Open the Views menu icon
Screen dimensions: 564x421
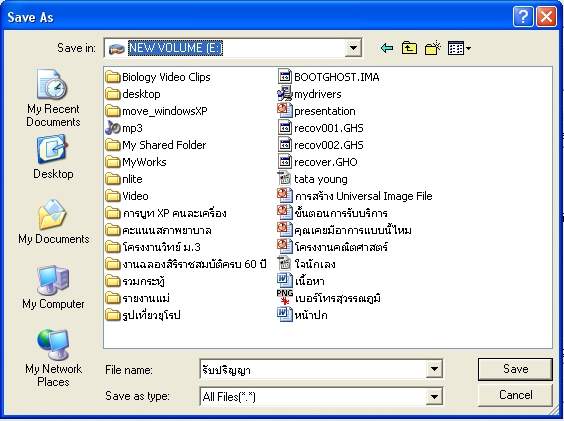459,48
